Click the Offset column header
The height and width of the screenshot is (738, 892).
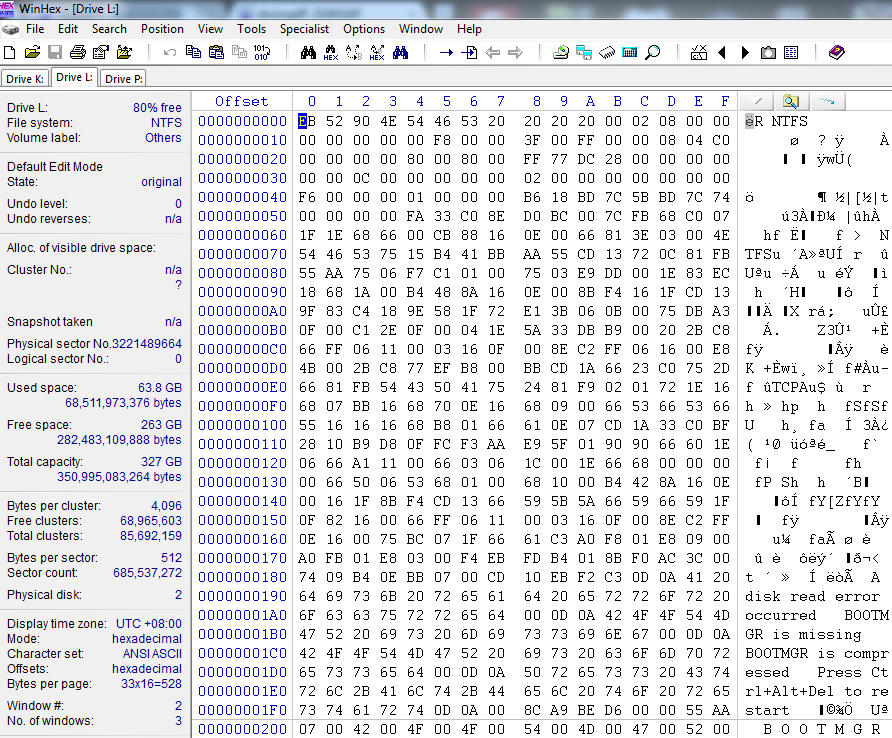click(x=242, y=101)
